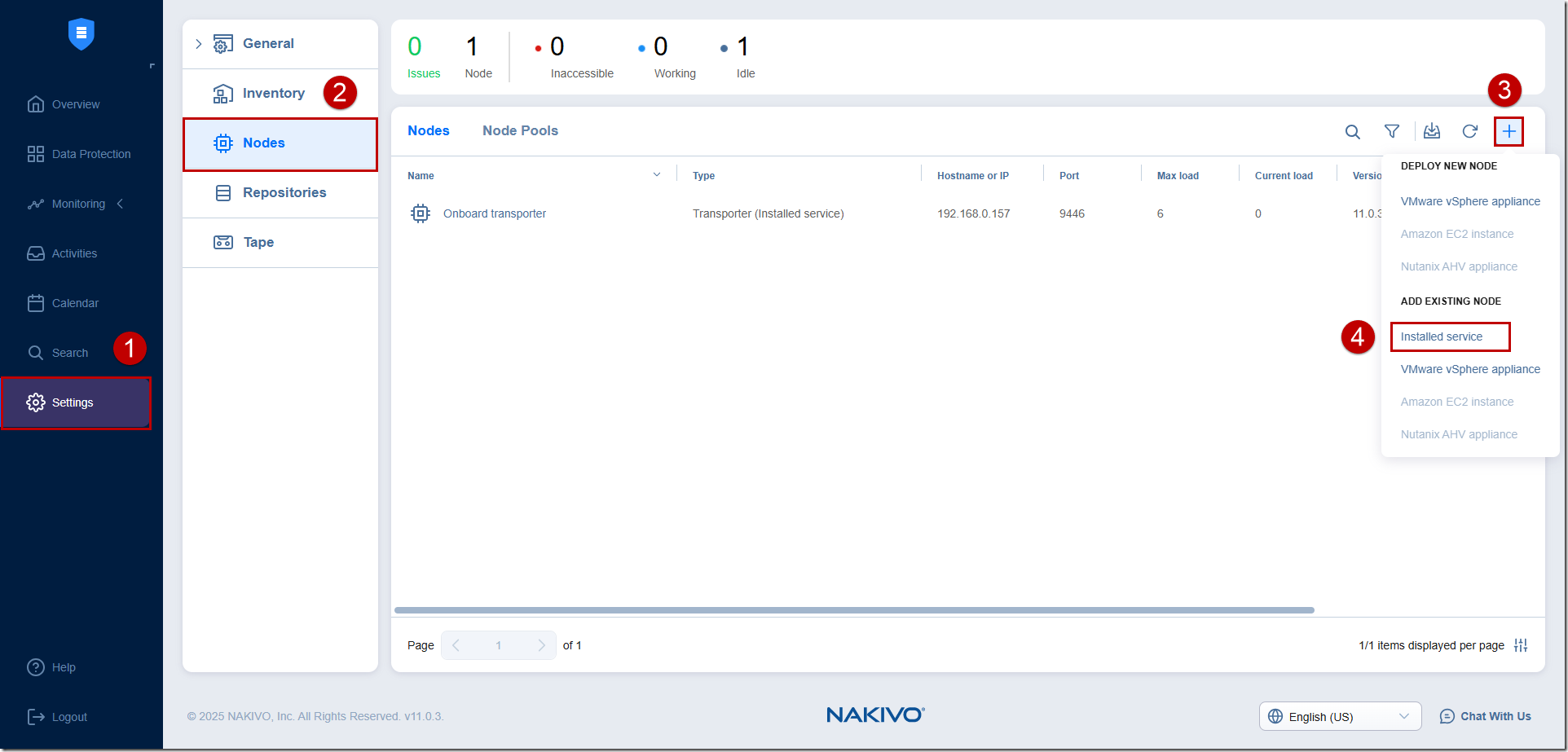
Task: Click the page number field
Action: point(499,645)
